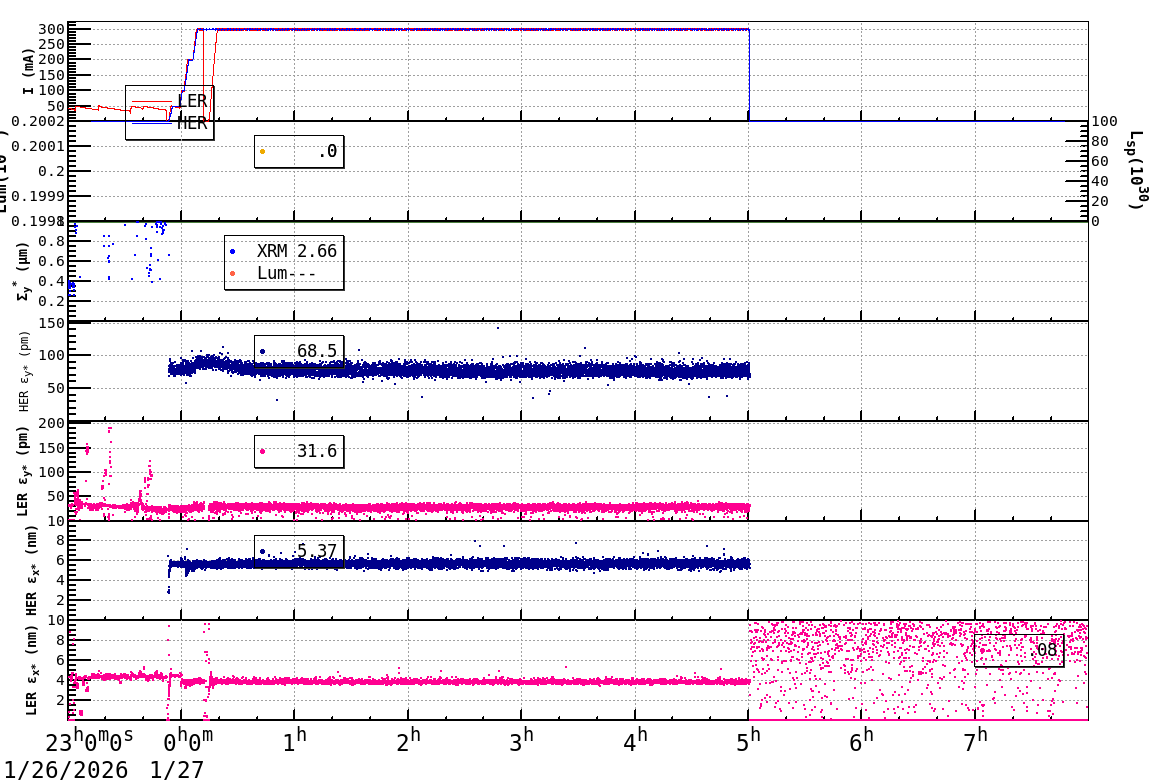Click the pink marker beside the 31.6 value
Viewport: 1160px width, 782px height.
click(263, 450)
